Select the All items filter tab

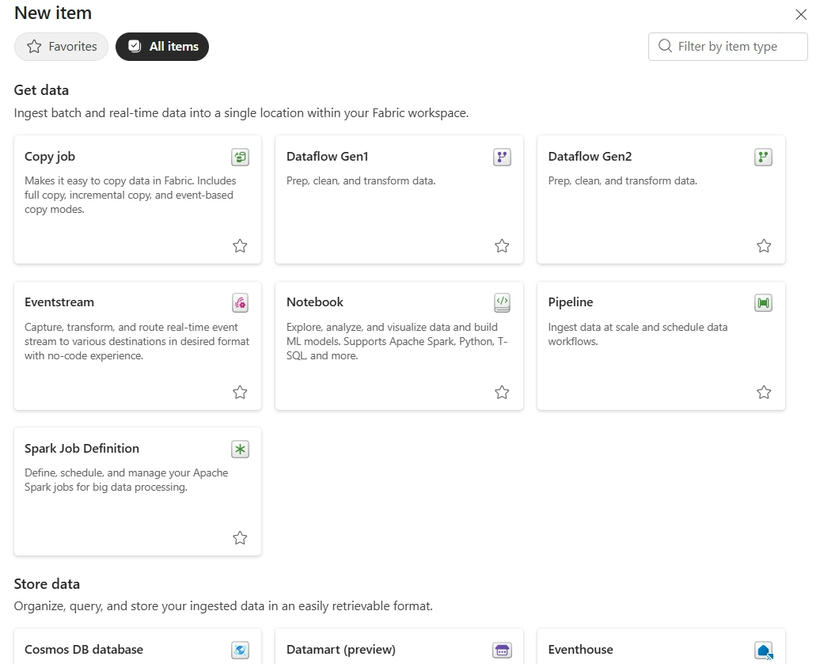tap(162, 46)
